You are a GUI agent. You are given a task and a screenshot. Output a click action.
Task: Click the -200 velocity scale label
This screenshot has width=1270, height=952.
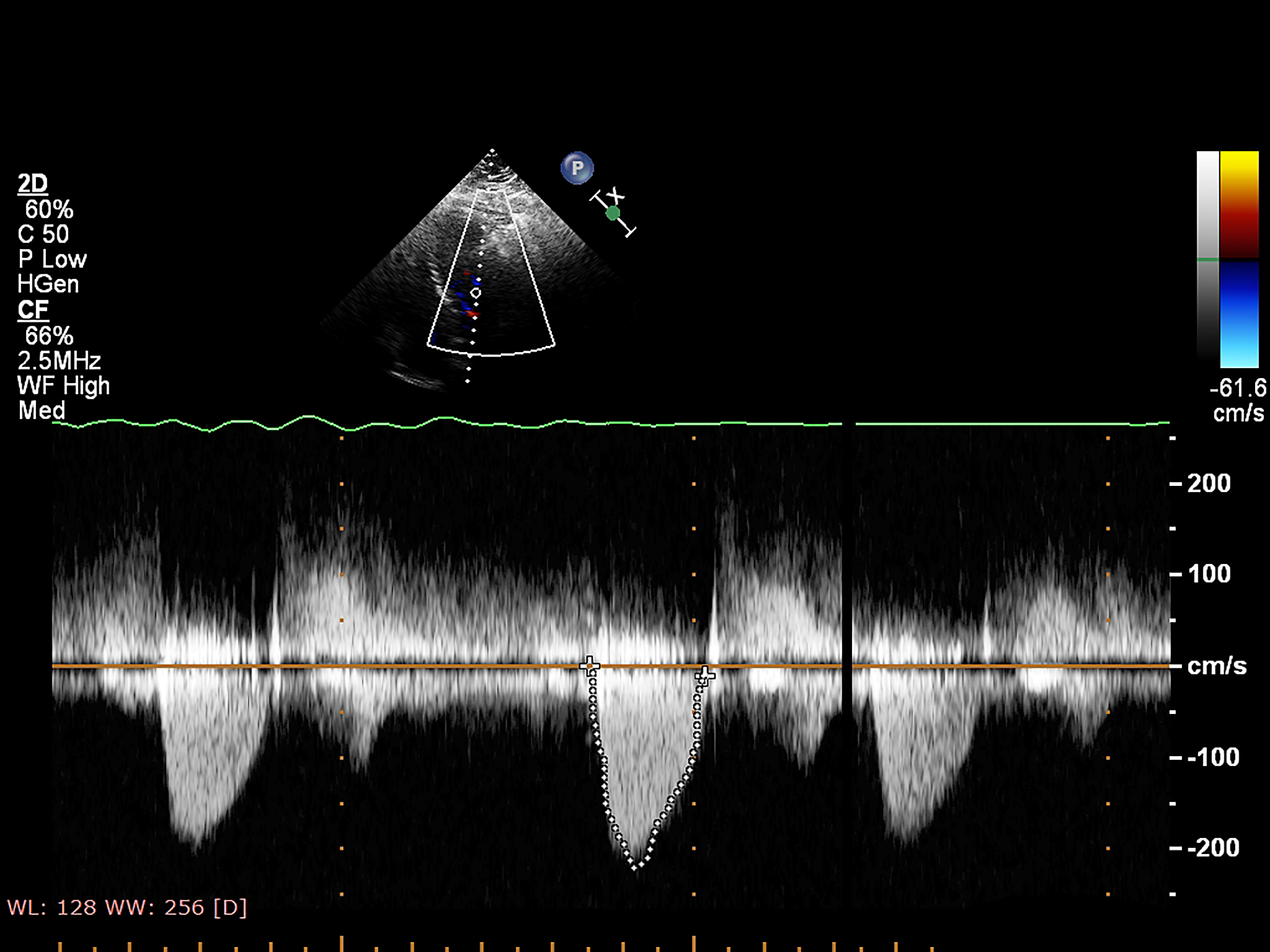tap(1213, 848)
